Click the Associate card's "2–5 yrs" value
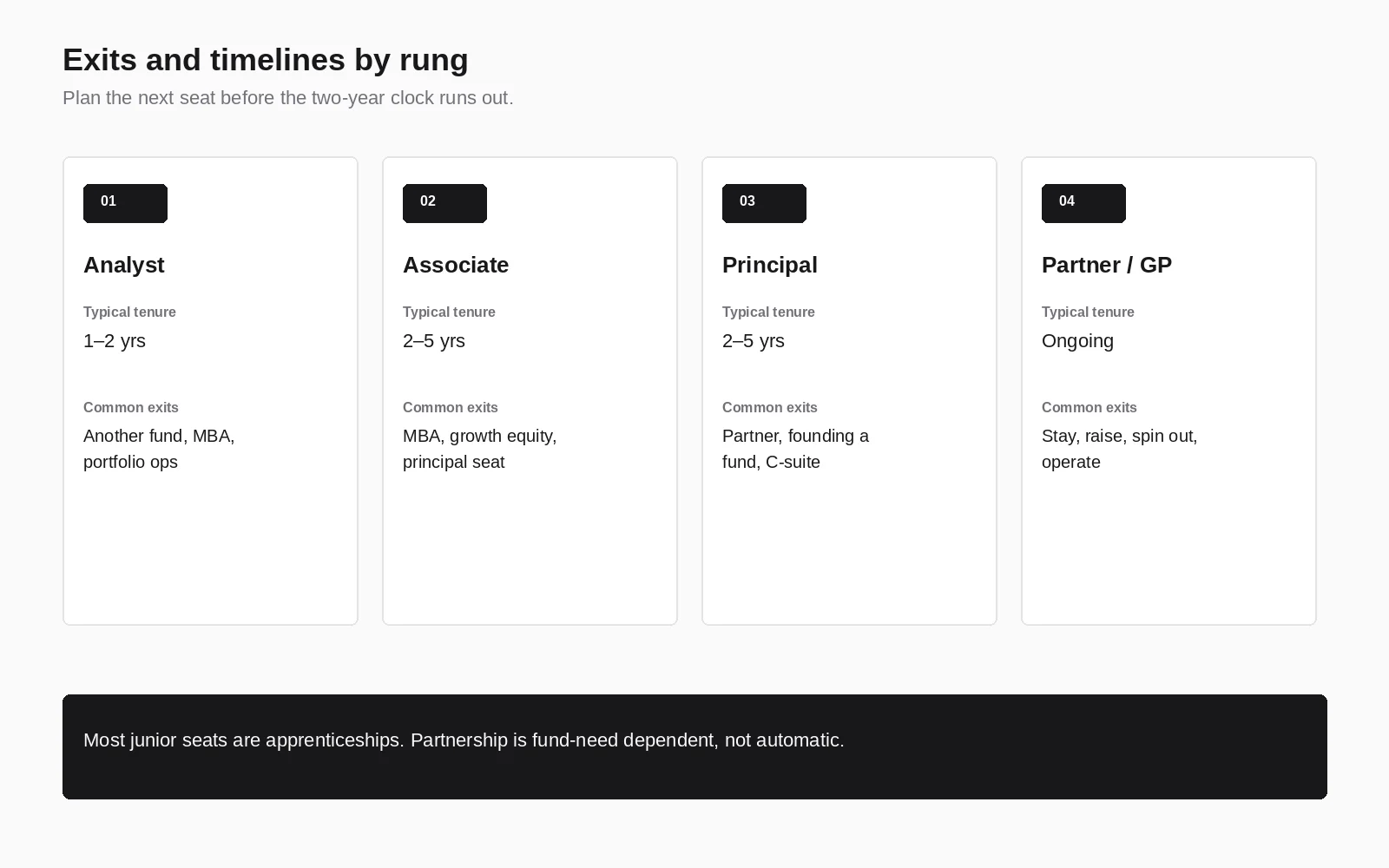The image size is (1389, 868). point(434,341)
